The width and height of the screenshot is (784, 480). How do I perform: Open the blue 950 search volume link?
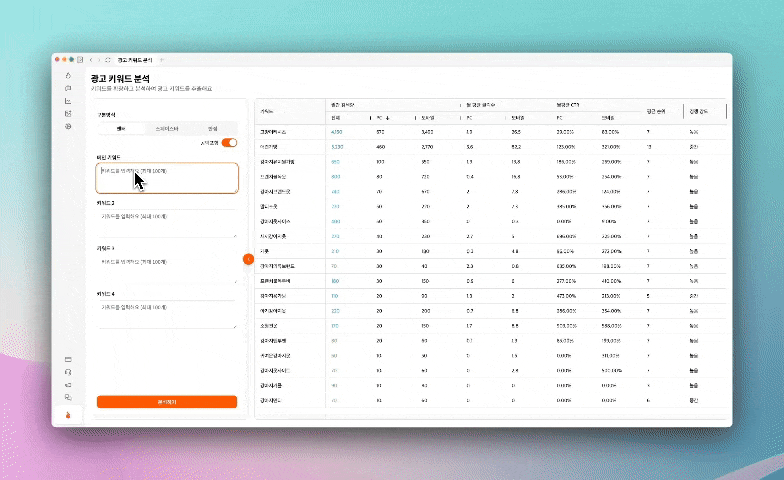point(335,162)
